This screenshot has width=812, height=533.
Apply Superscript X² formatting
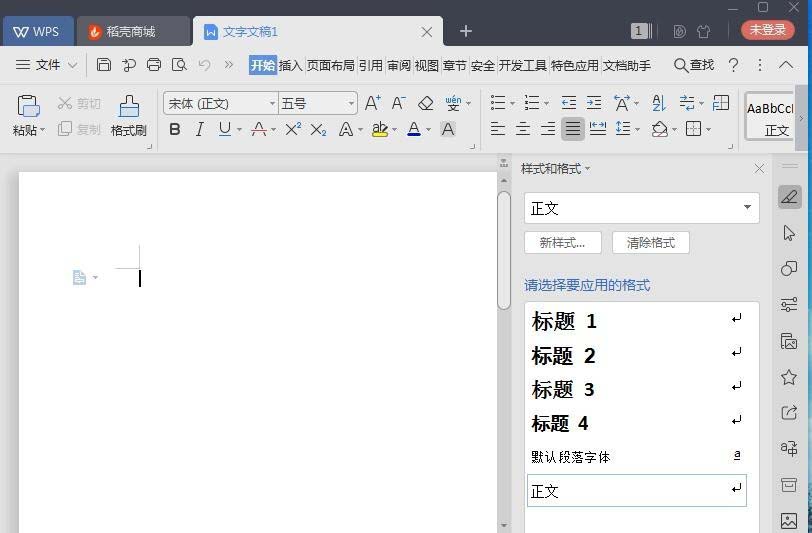coord(293,129)
